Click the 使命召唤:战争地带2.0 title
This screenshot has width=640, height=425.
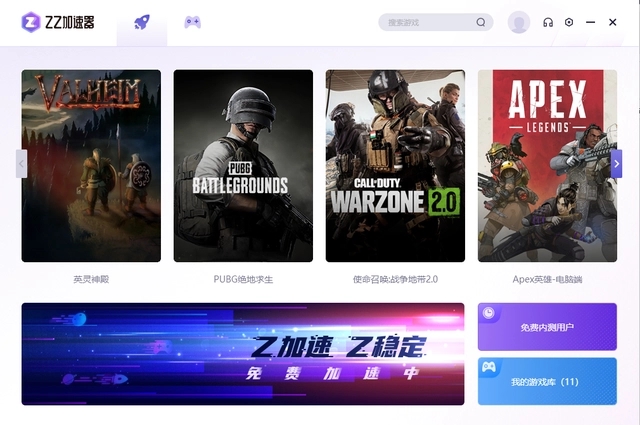click(395, 279)
